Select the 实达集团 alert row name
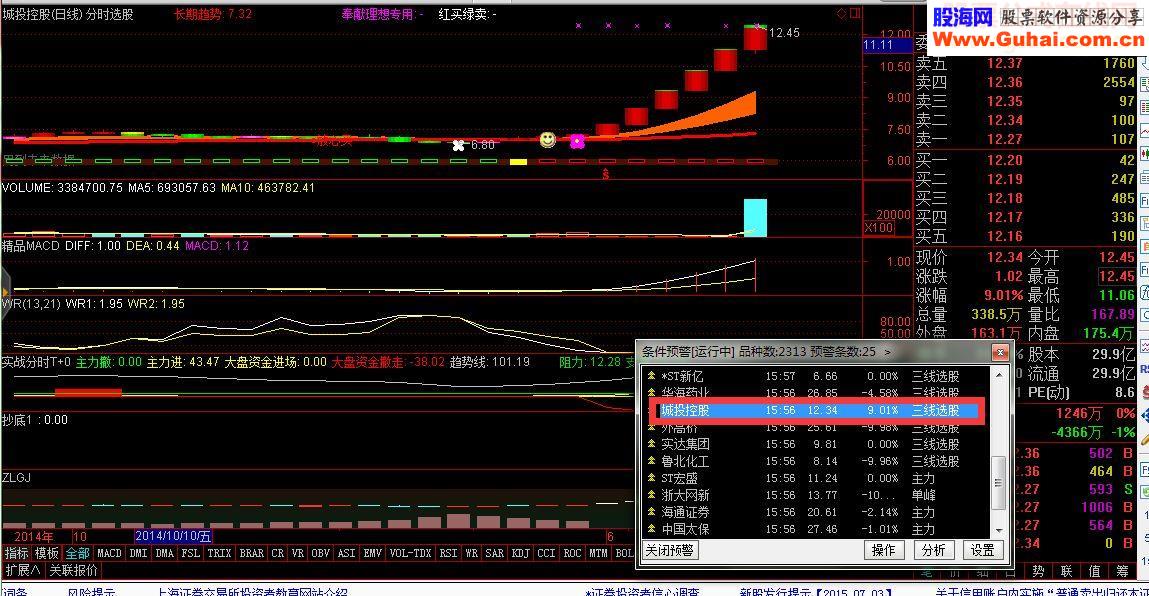The width and height of the screenshot is (1149, 596). (x=685, y=444)
